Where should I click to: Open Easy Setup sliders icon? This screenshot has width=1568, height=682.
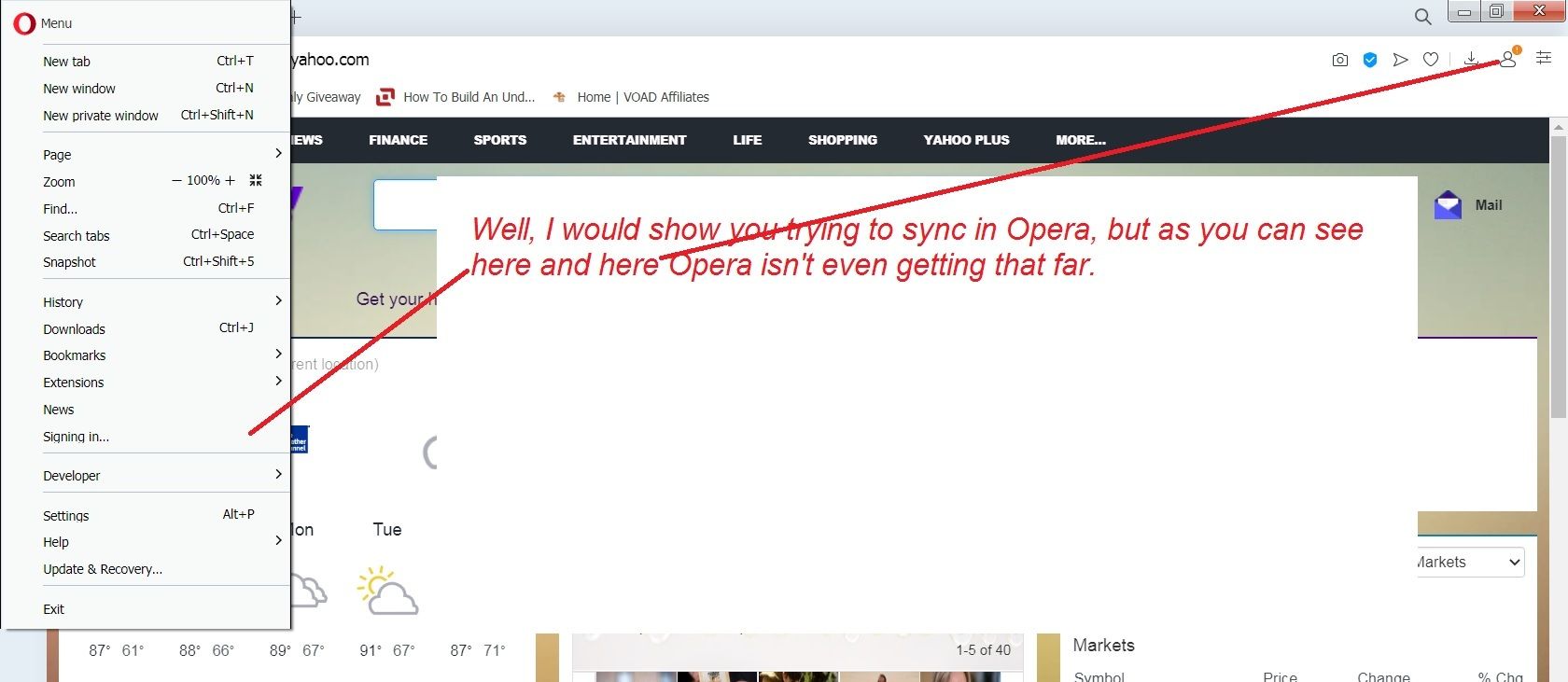(1544, 59)
